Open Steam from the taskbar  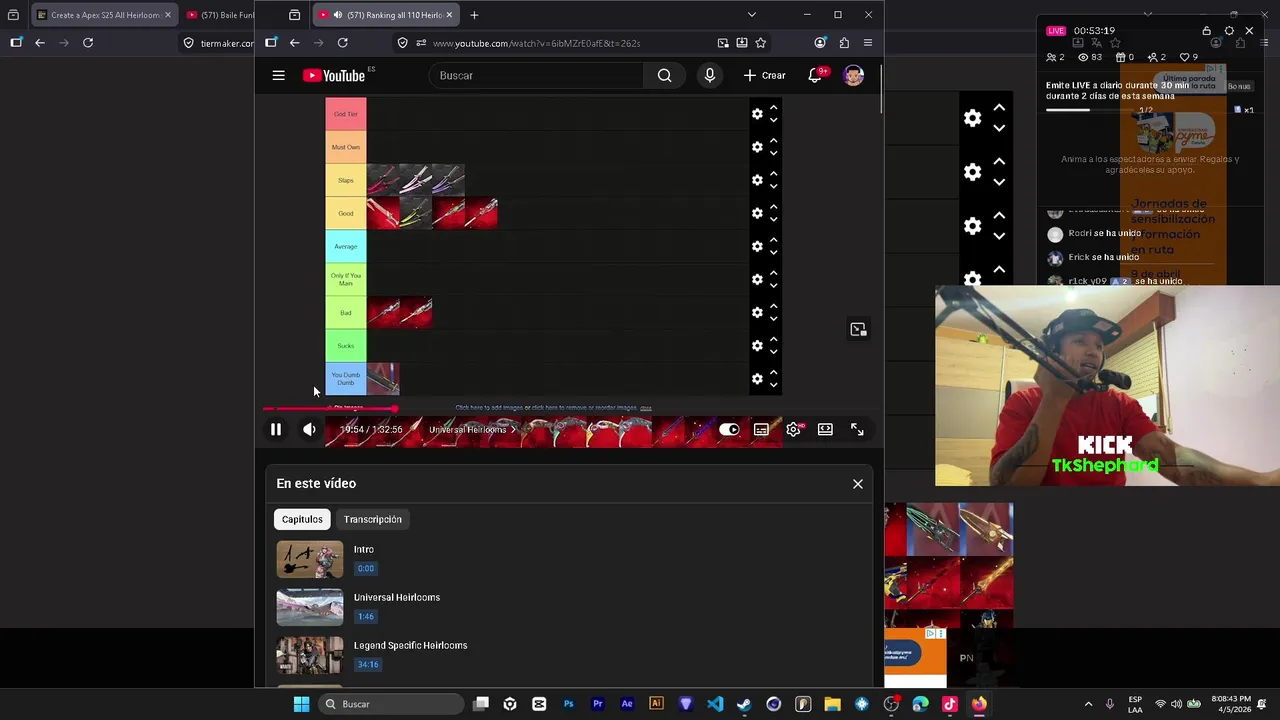[744, 704]
